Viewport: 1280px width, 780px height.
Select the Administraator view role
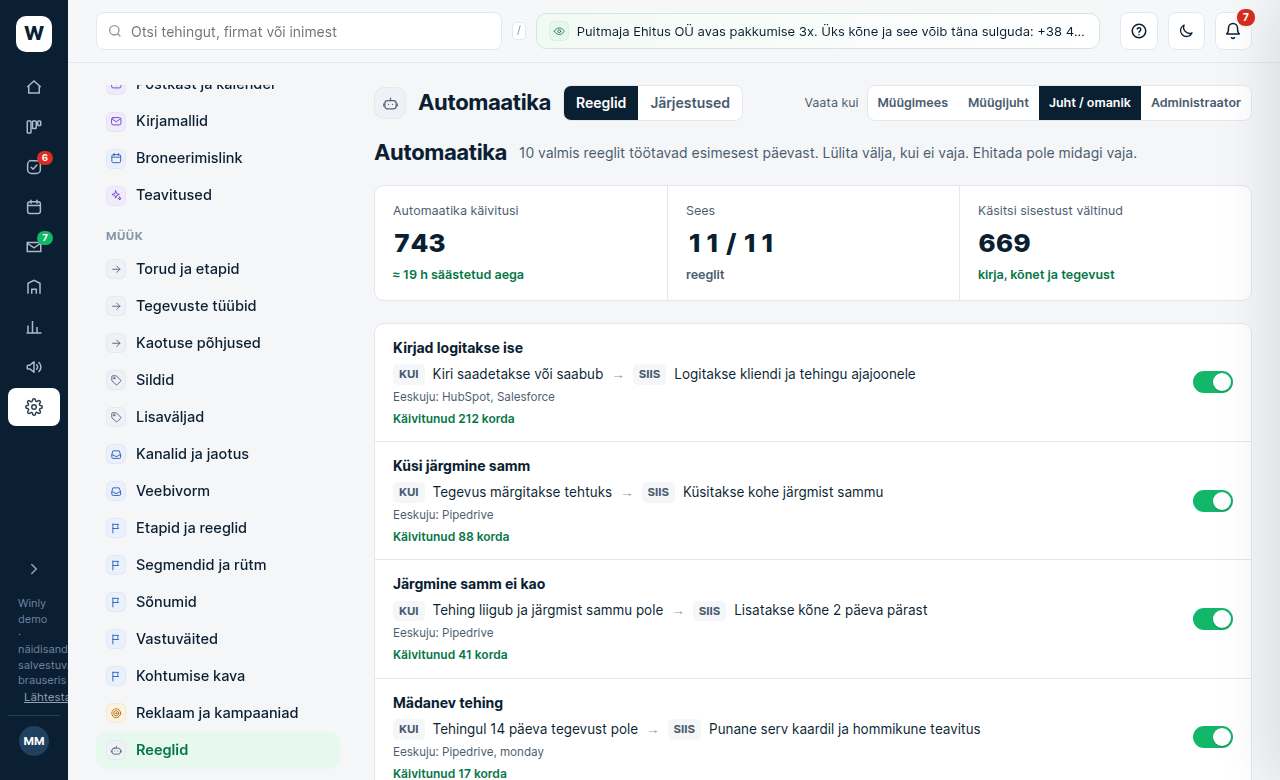point(1196,103)
